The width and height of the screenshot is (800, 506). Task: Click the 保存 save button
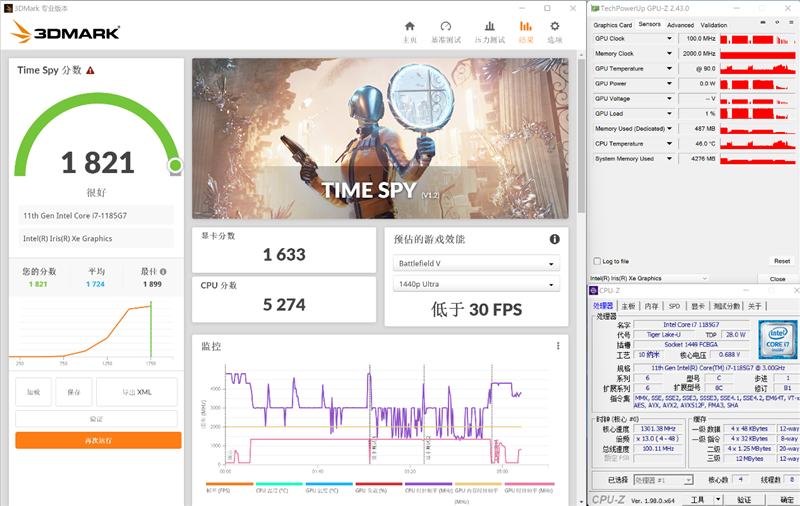click(74, 392)
